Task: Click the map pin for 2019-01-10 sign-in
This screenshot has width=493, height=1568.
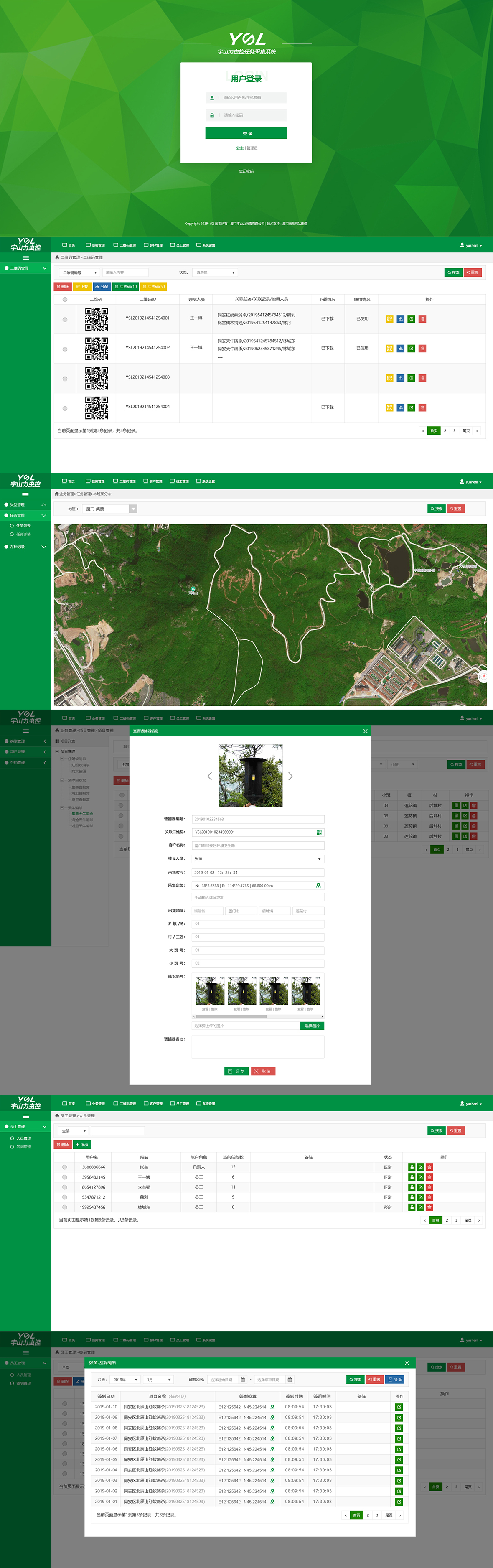Action: 272,1407
